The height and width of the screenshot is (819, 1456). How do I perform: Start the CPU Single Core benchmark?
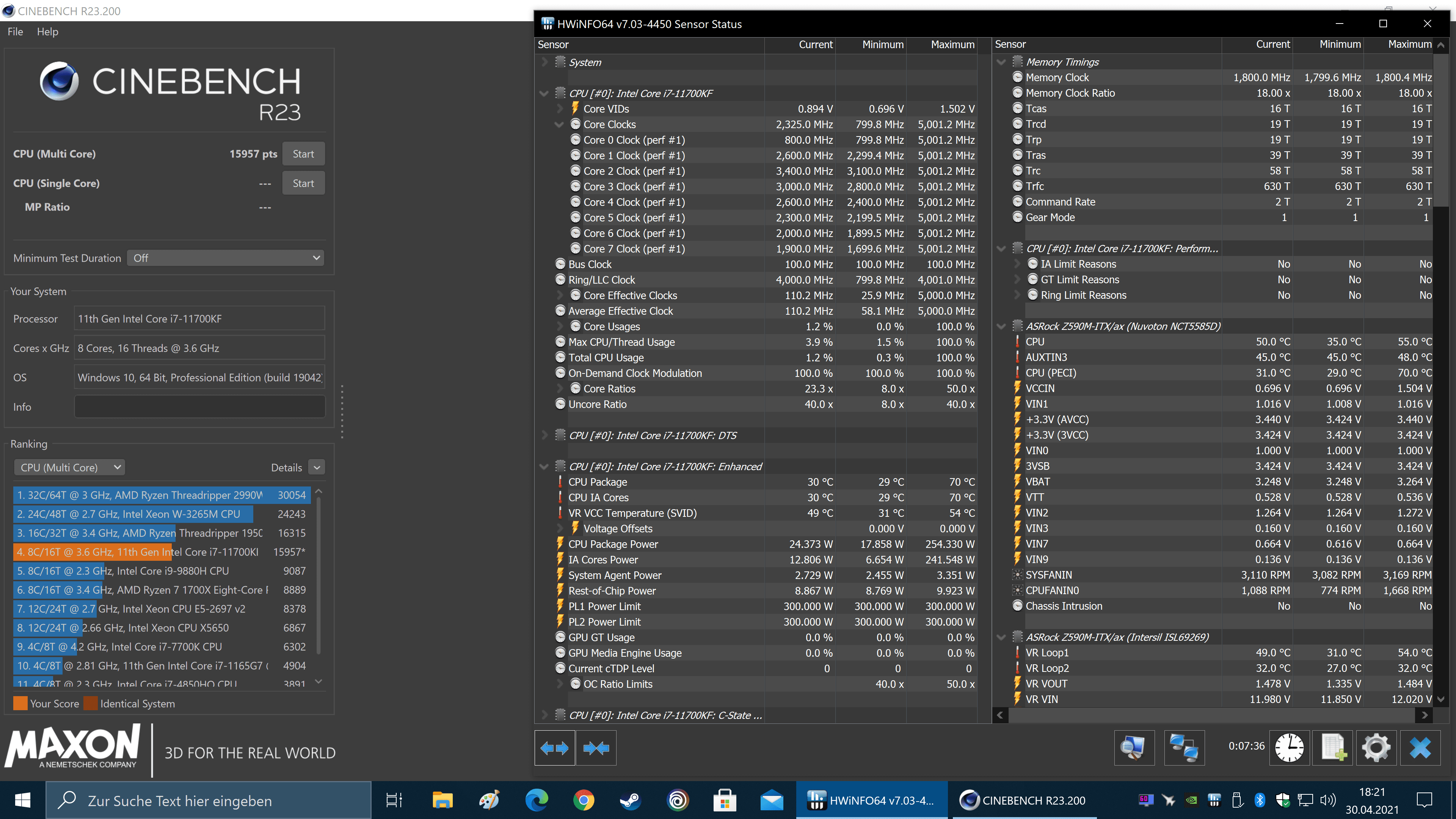click(303, 183)
